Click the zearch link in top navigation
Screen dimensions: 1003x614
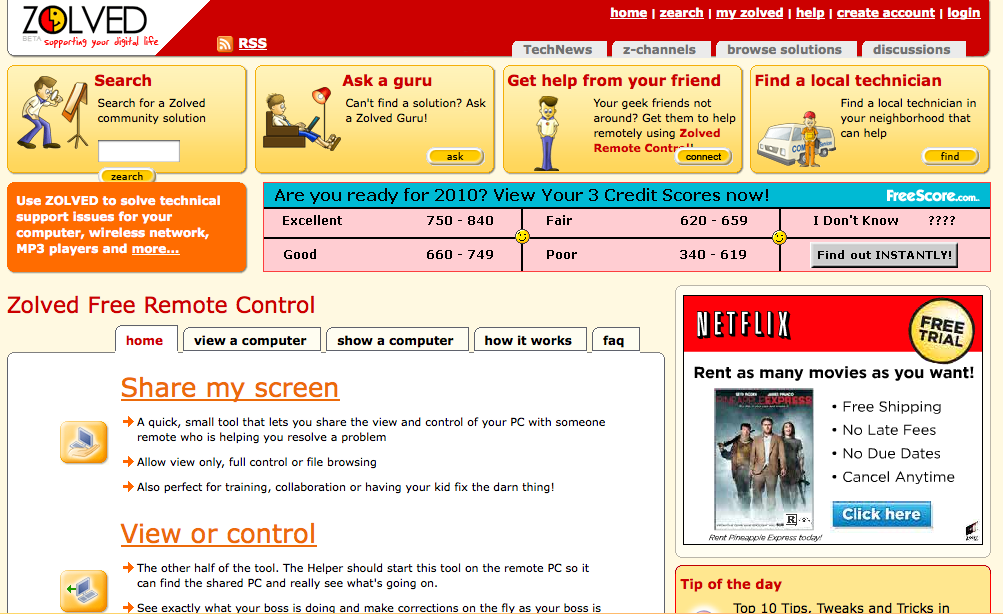(681, 13)
